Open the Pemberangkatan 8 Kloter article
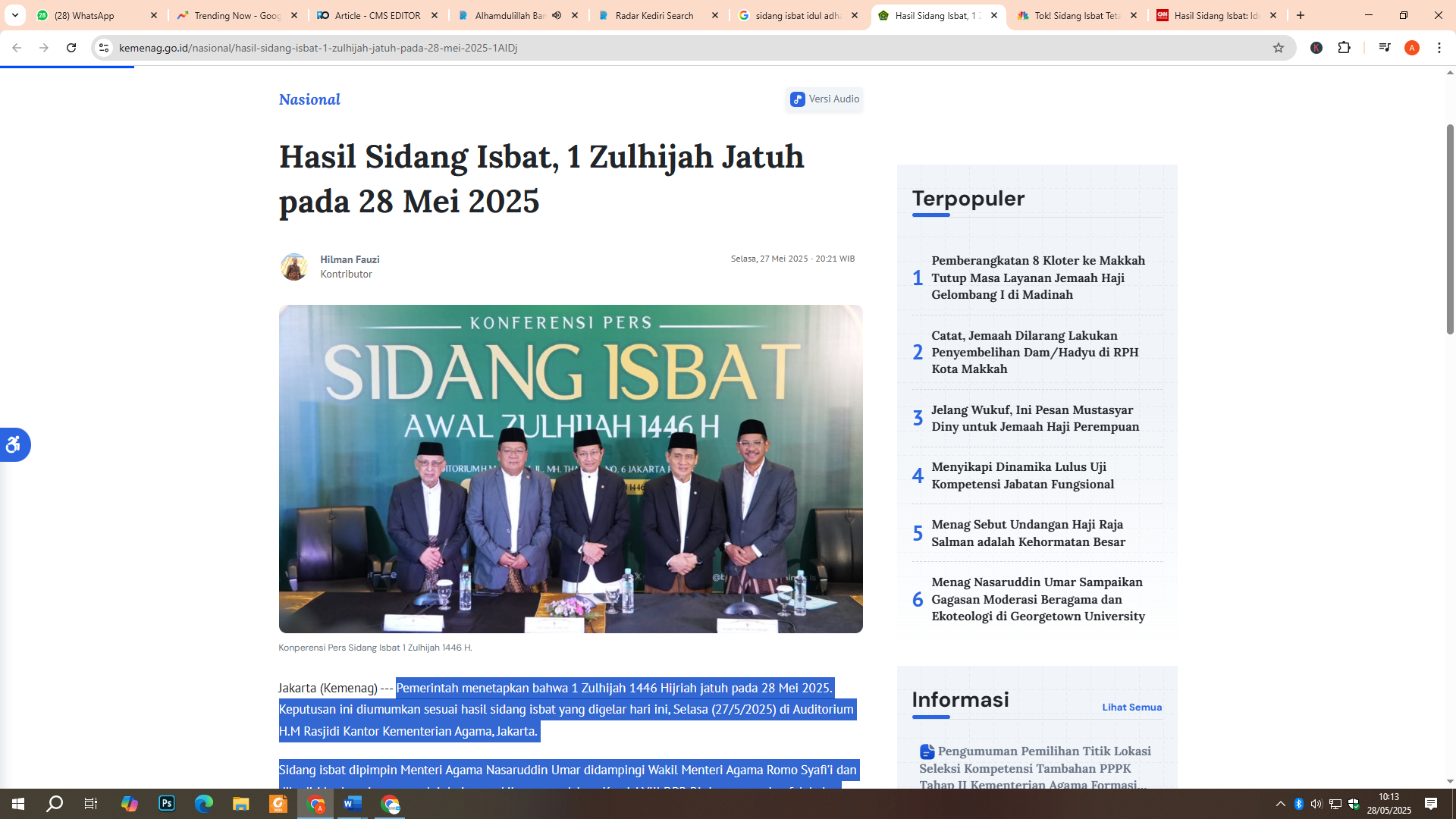 coord(1038,278)
